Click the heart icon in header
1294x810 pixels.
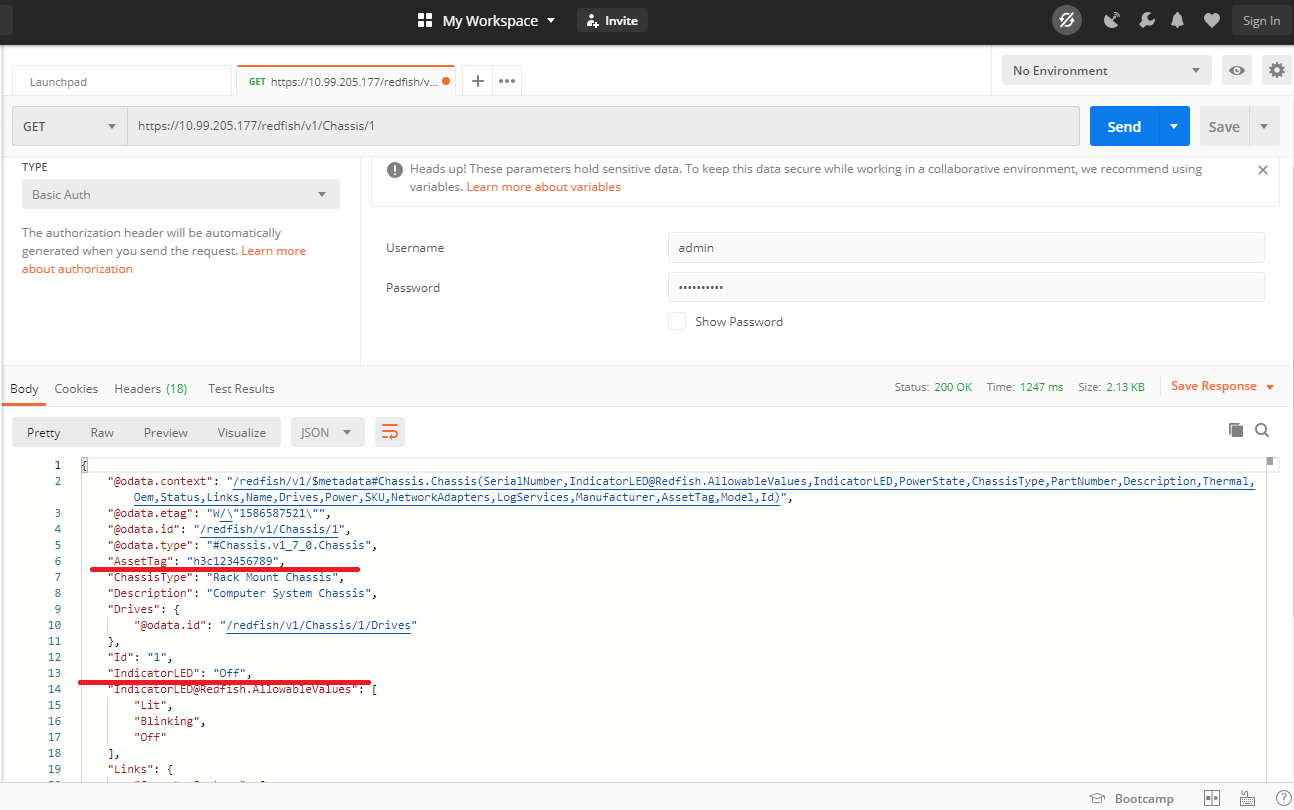coord(1211,20)
